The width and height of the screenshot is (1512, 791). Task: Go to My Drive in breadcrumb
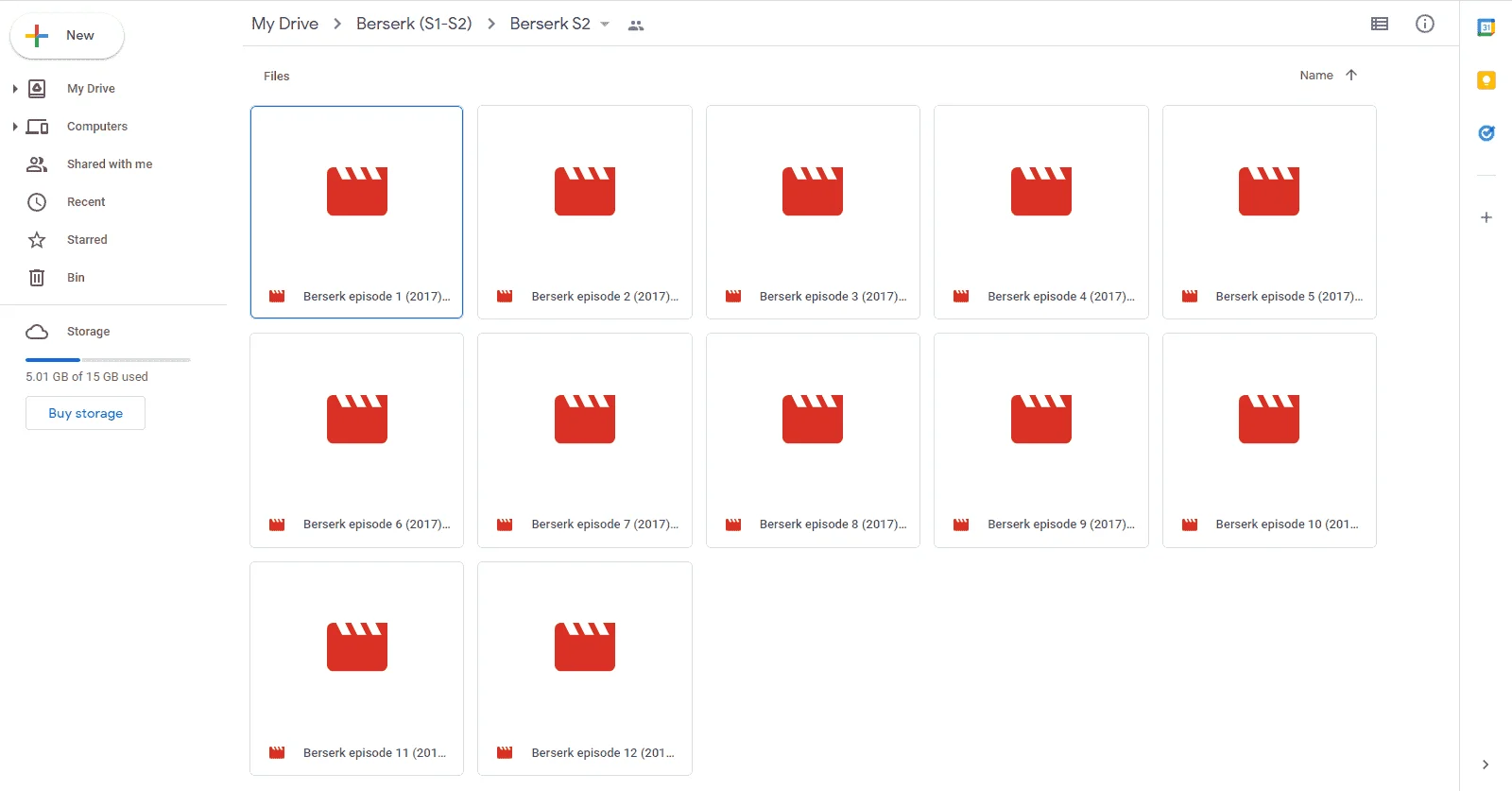click(x=284, y=24)
